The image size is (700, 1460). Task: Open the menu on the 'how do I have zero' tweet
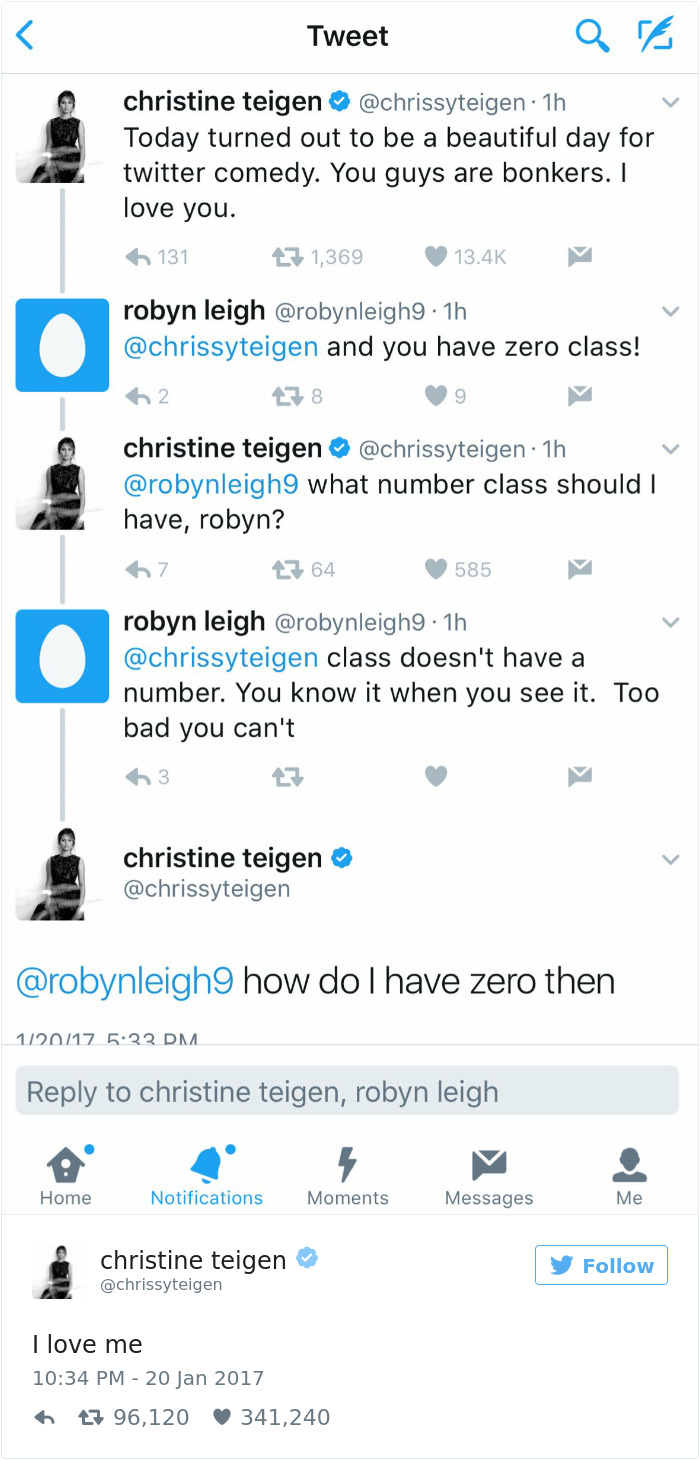click(671, 858)
